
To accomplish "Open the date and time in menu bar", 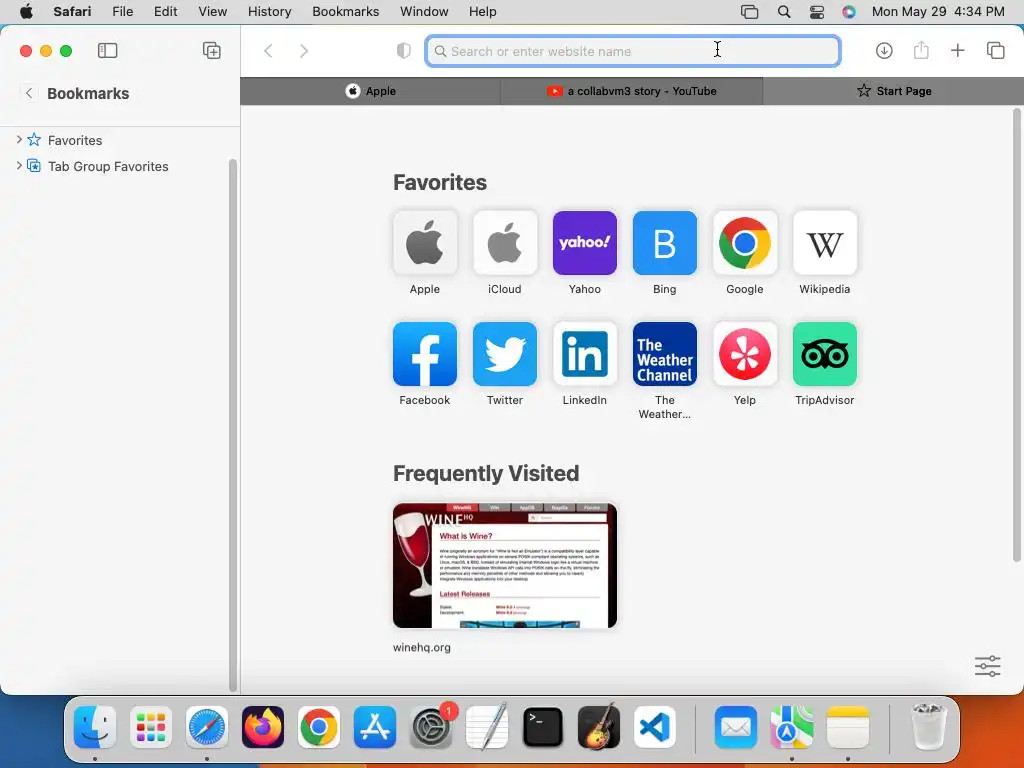I will click(938, 12).
